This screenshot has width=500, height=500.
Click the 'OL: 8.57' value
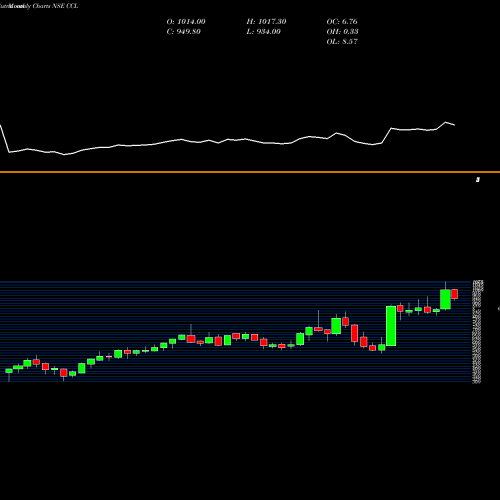(342, 42)
